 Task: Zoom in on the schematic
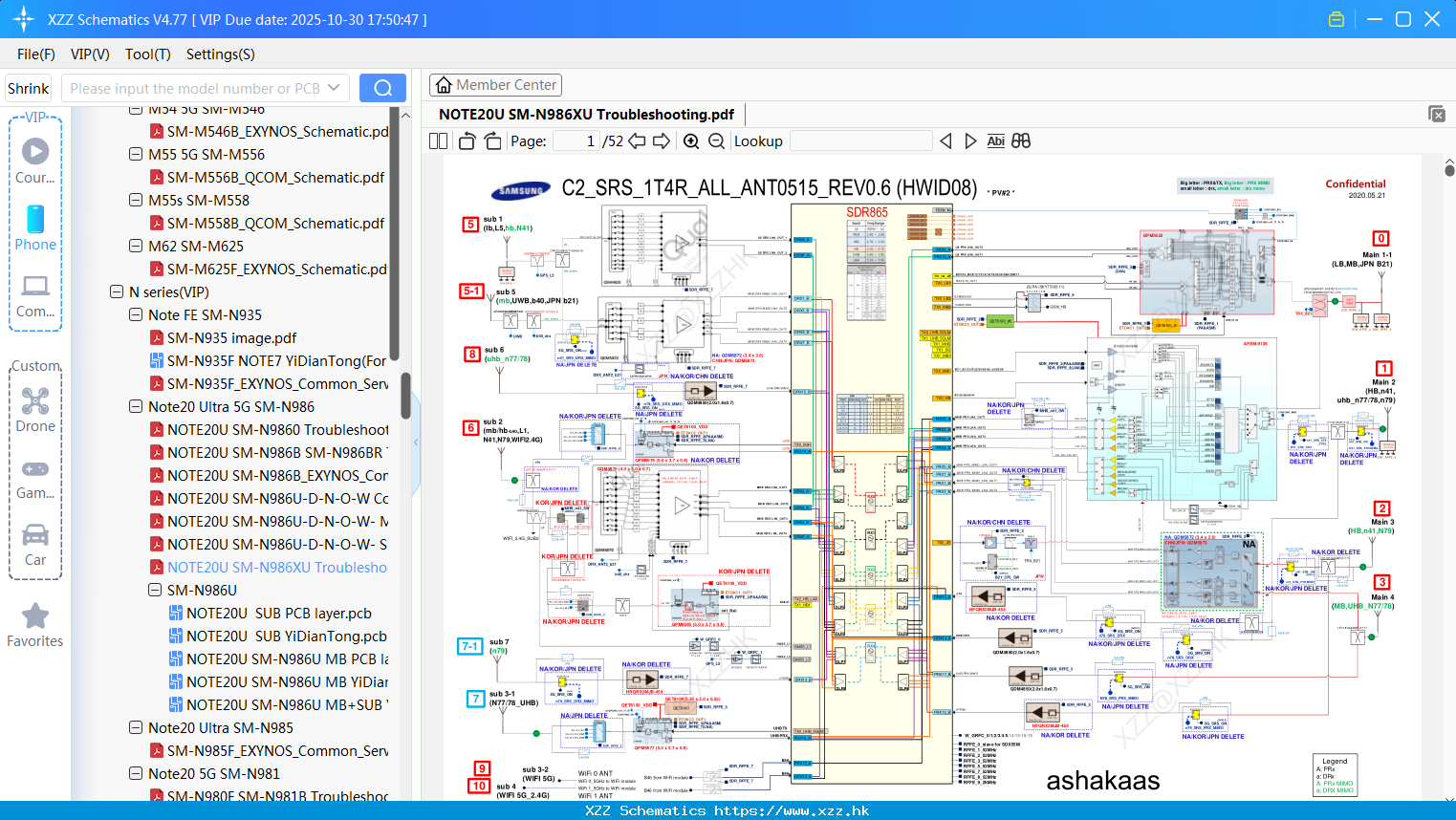click(x=691, y=140)
